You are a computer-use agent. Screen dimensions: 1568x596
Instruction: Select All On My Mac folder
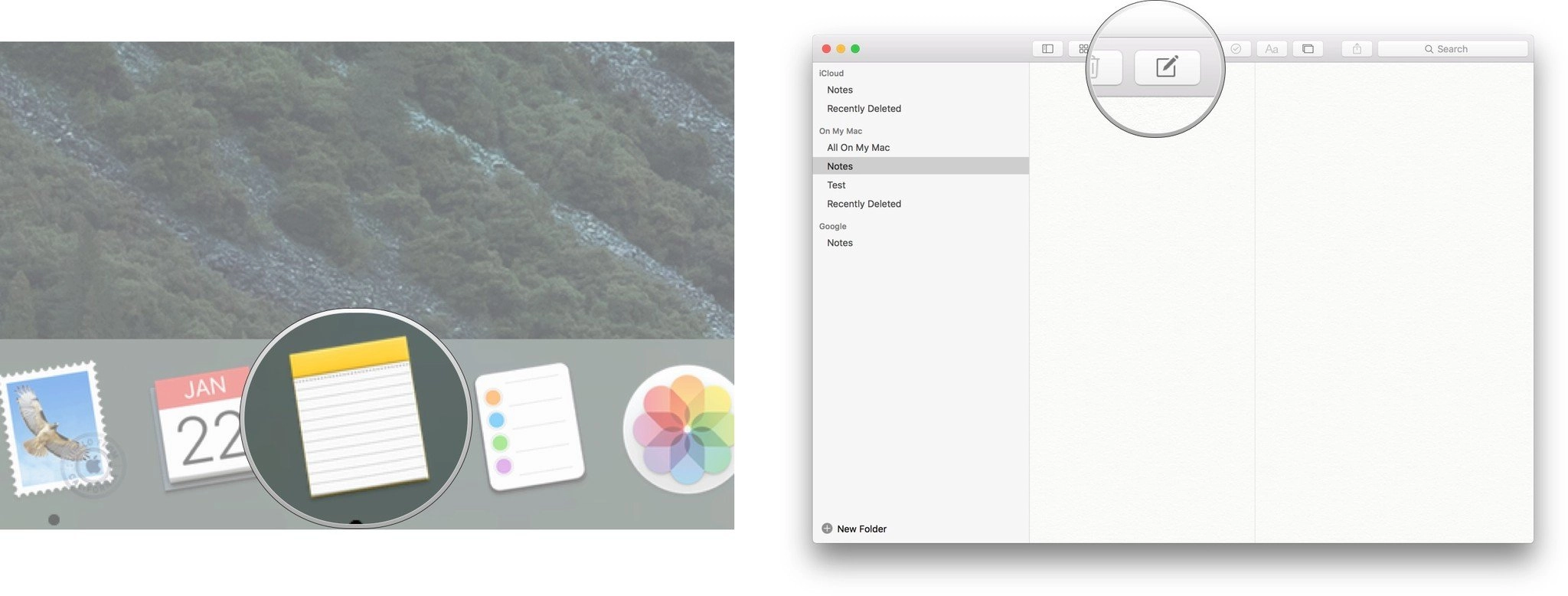click(x=920, y=148)
